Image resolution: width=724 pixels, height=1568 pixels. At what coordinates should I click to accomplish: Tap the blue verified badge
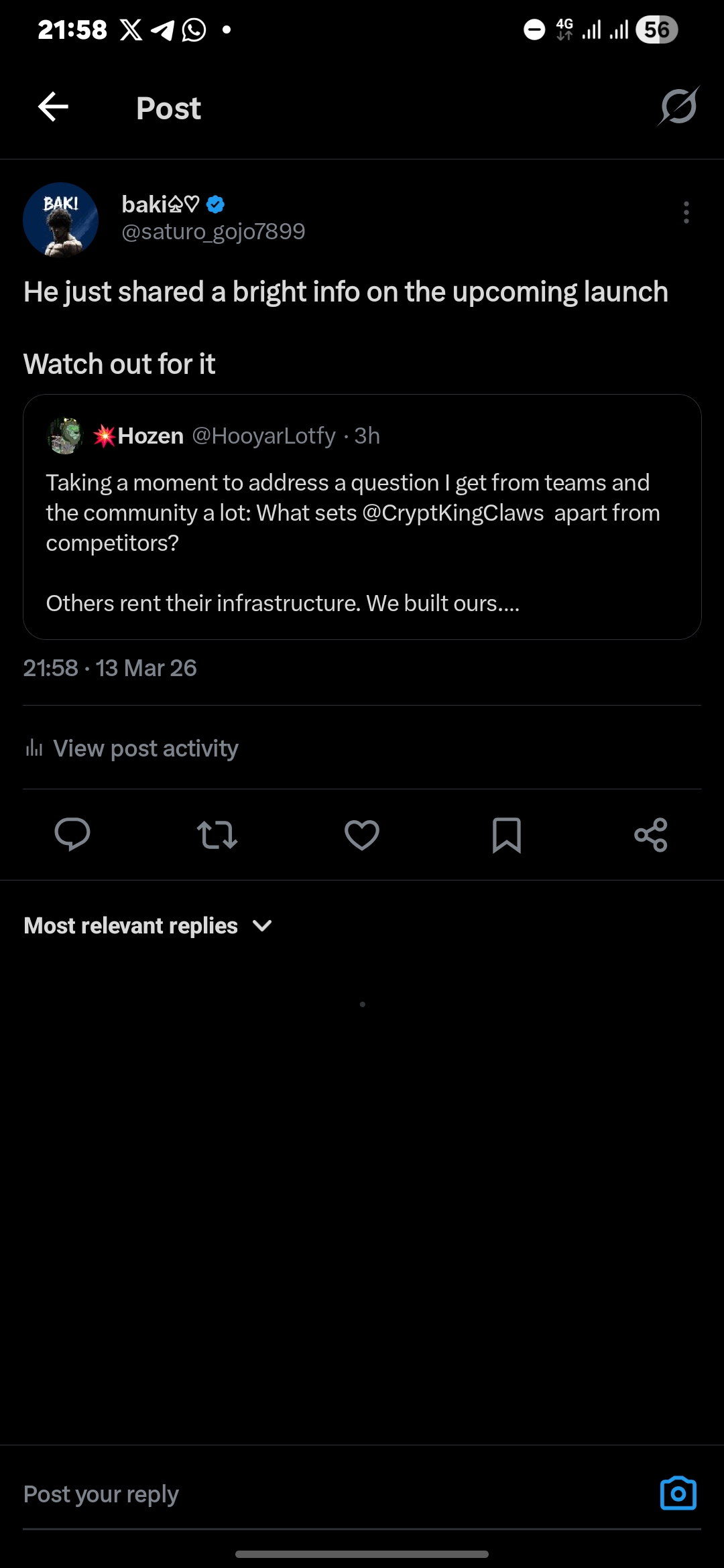215,204
